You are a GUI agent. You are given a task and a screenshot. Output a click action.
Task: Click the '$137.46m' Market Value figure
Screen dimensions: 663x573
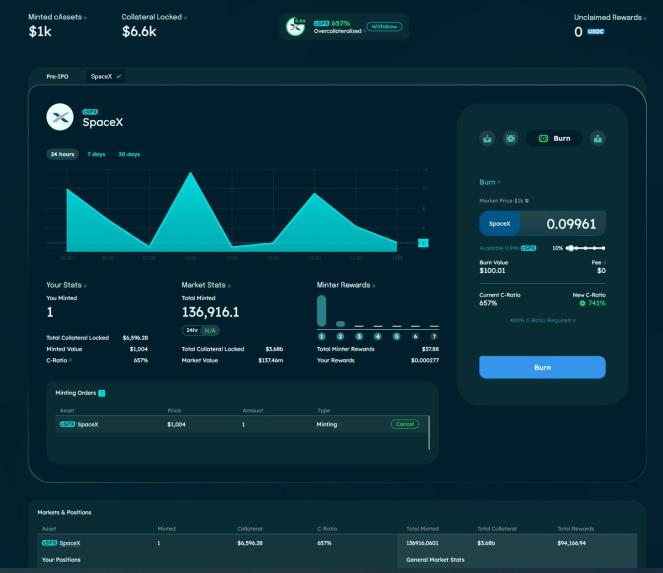[x=271, y=360]
